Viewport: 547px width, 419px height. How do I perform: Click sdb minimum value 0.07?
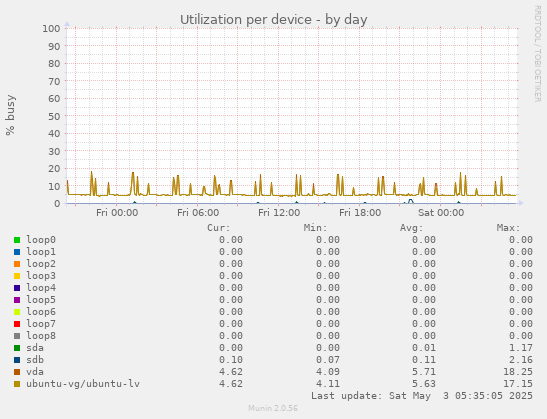coord(328,360)
